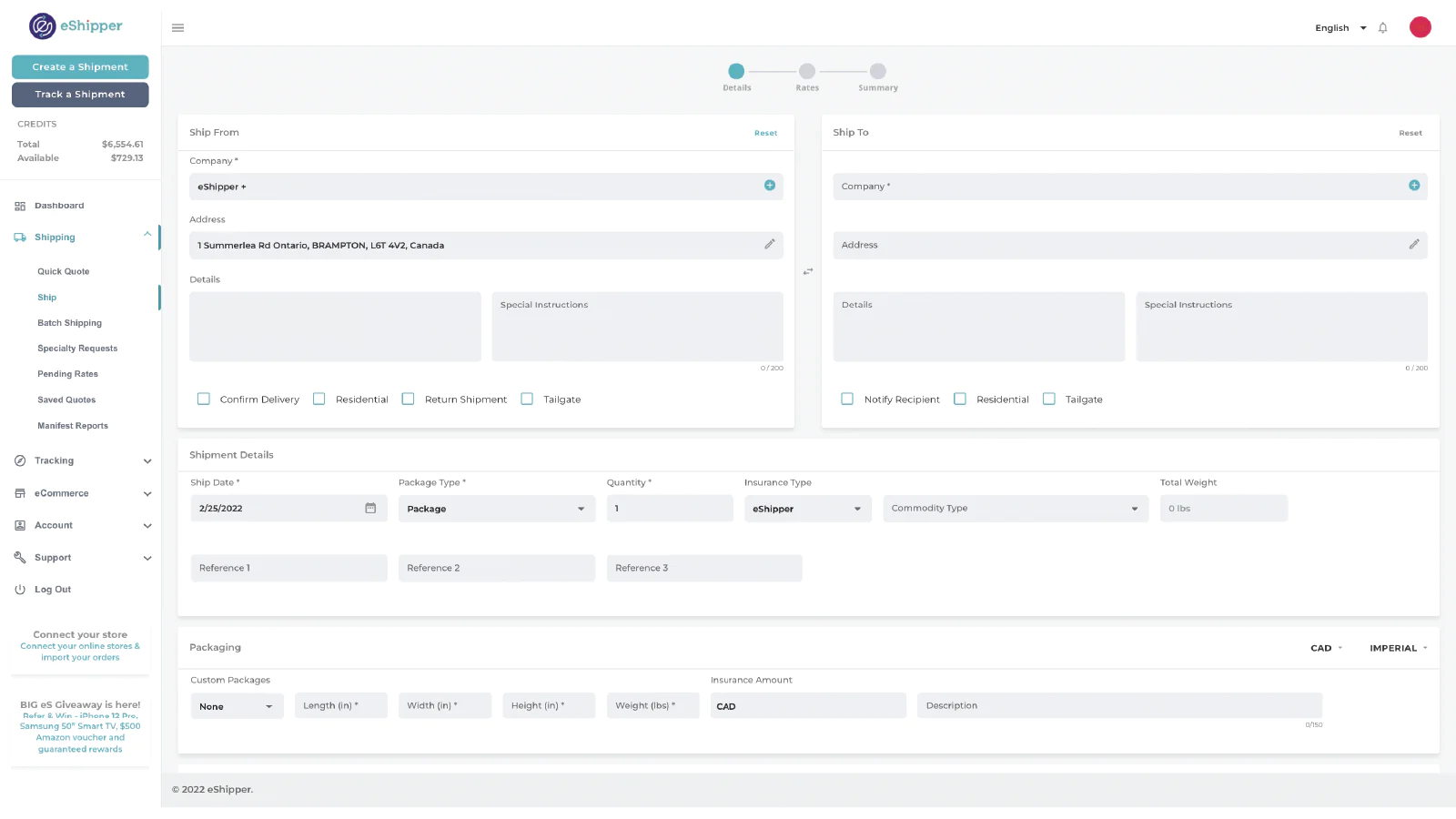Focus the package Description field
The image size is (1456, 819).
(1119, 705)
